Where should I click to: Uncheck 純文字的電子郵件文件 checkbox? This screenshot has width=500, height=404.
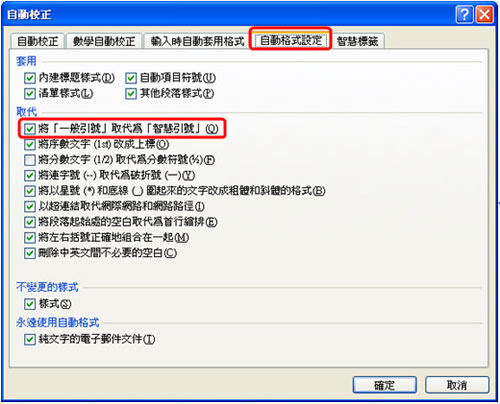pos(30,339)
